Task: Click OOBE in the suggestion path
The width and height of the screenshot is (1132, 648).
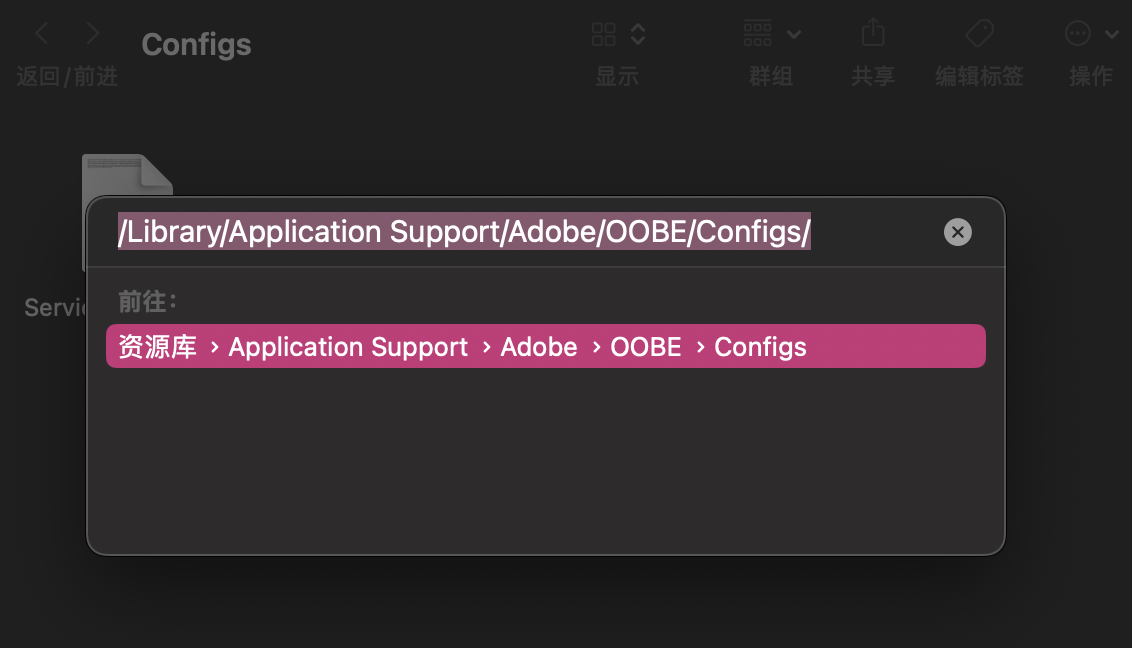Action: 645,346
